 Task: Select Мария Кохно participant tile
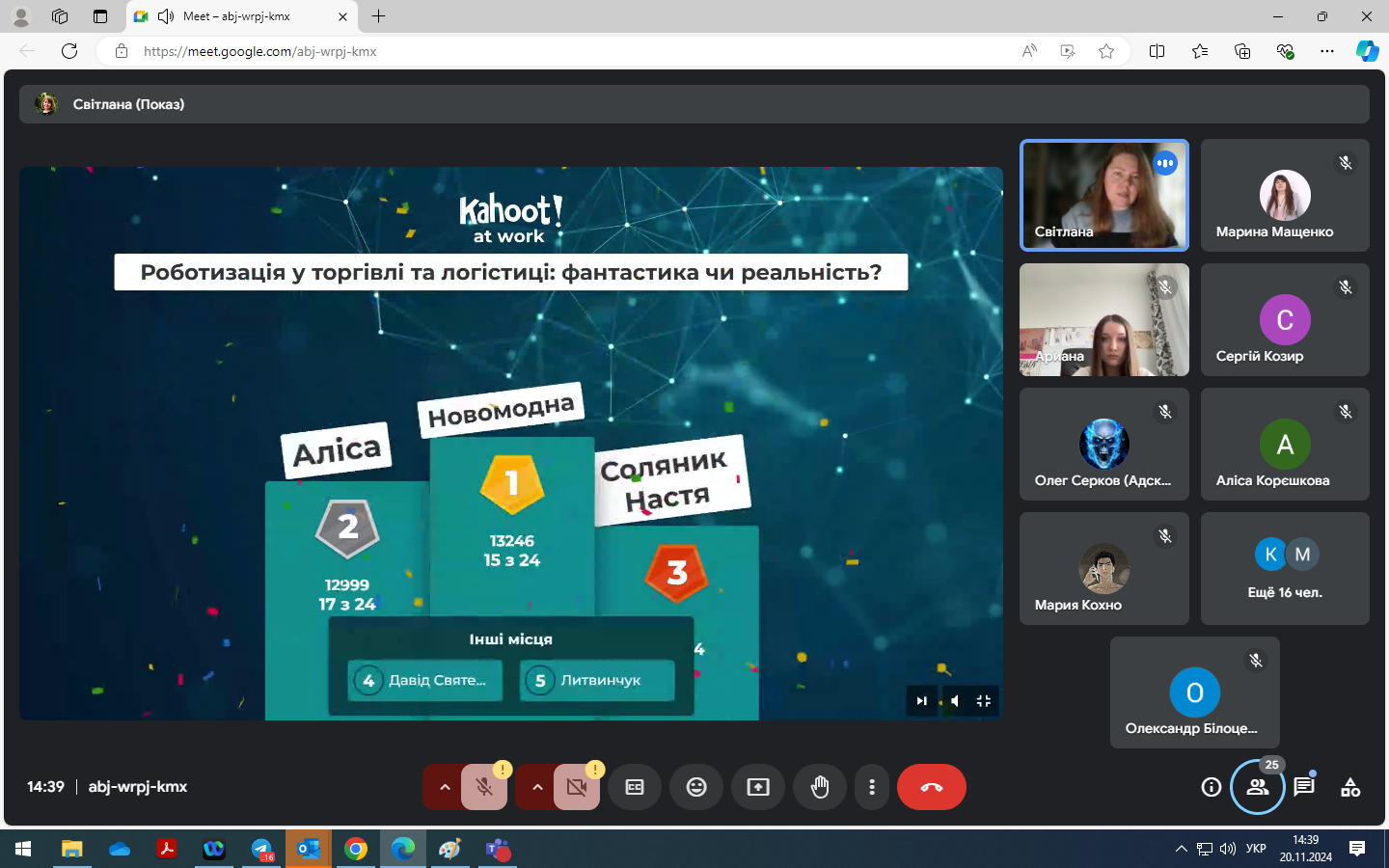coord(1104,568)
